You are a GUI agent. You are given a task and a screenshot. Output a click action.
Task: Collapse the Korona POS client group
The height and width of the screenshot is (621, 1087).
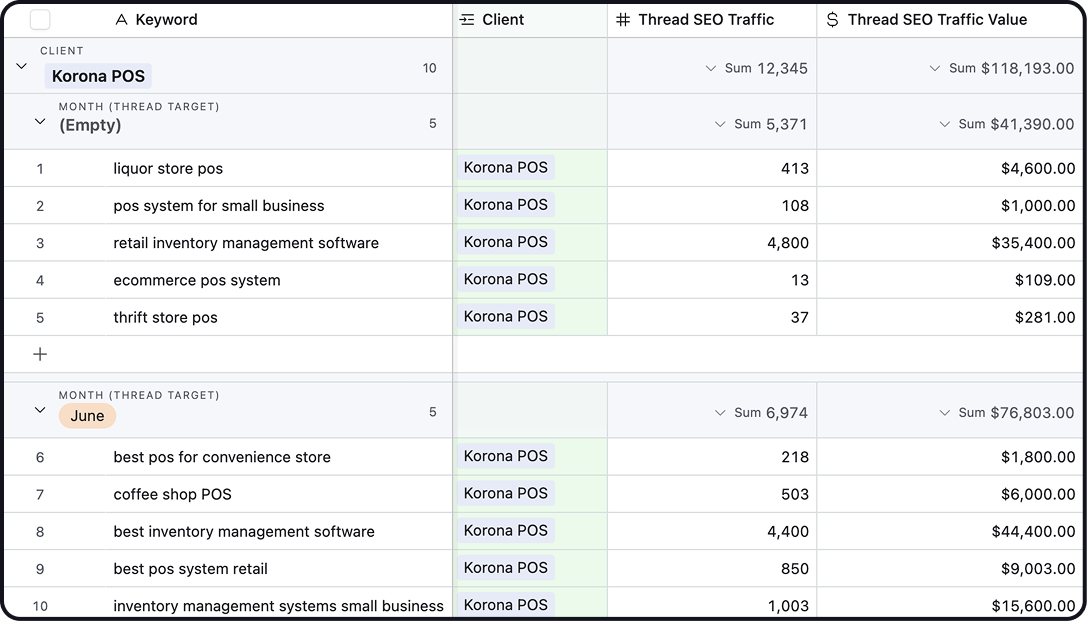click(22, 67)
